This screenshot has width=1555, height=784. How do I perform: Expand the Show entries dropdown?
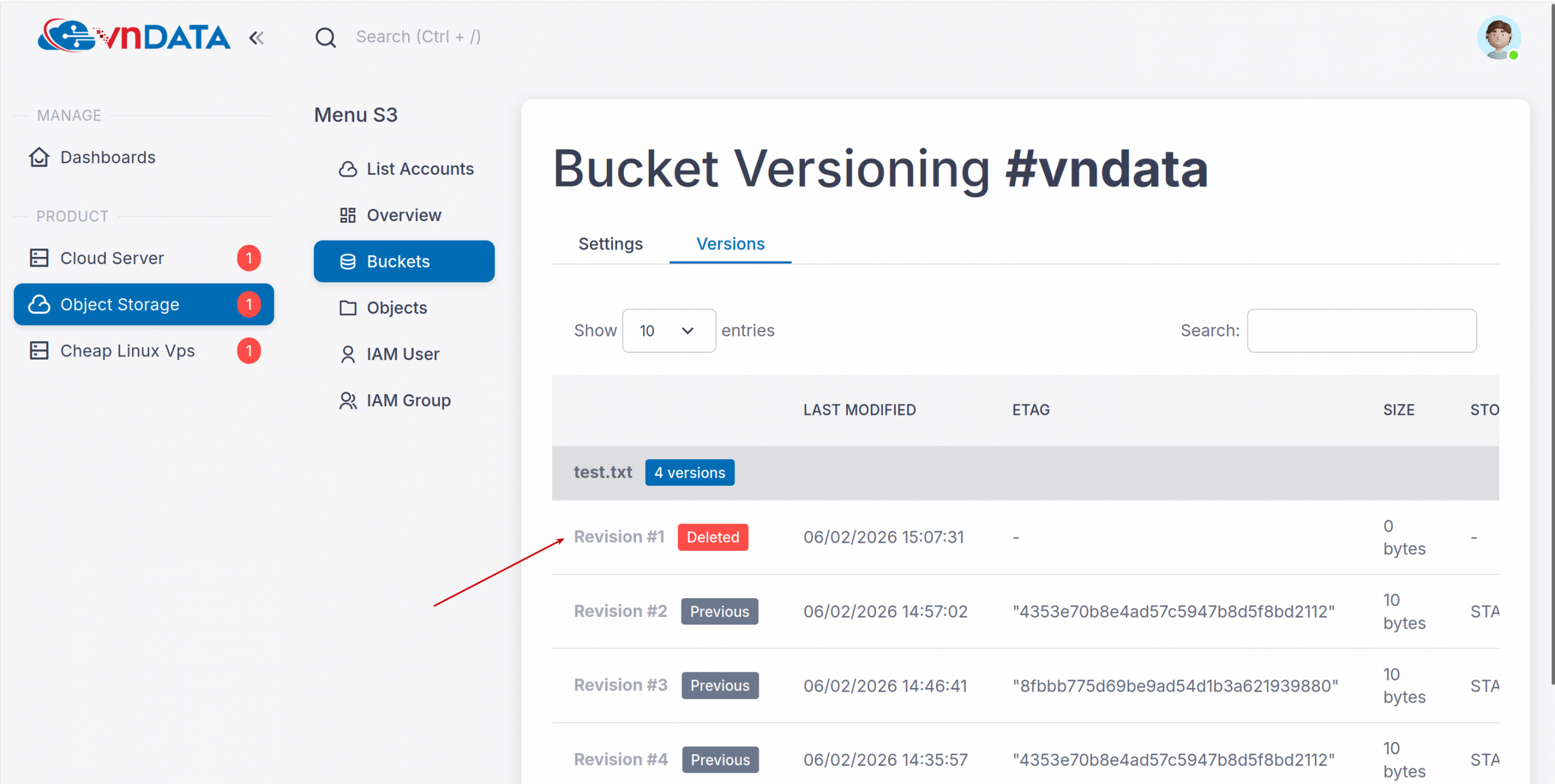coord(668,331)
